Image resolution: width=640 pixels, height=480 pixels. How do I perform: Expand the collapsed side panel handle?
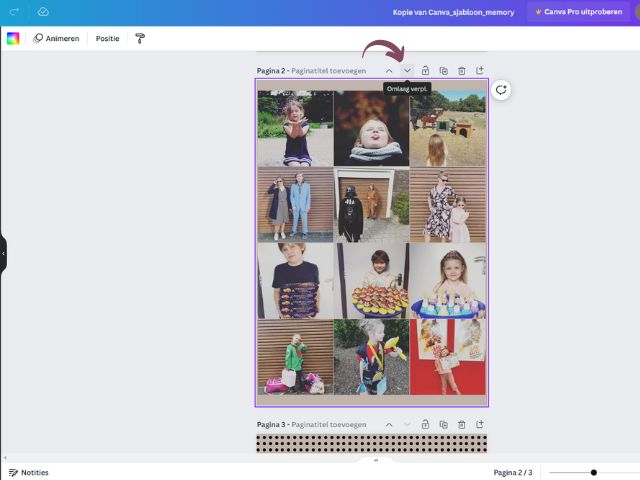point(3,253)
